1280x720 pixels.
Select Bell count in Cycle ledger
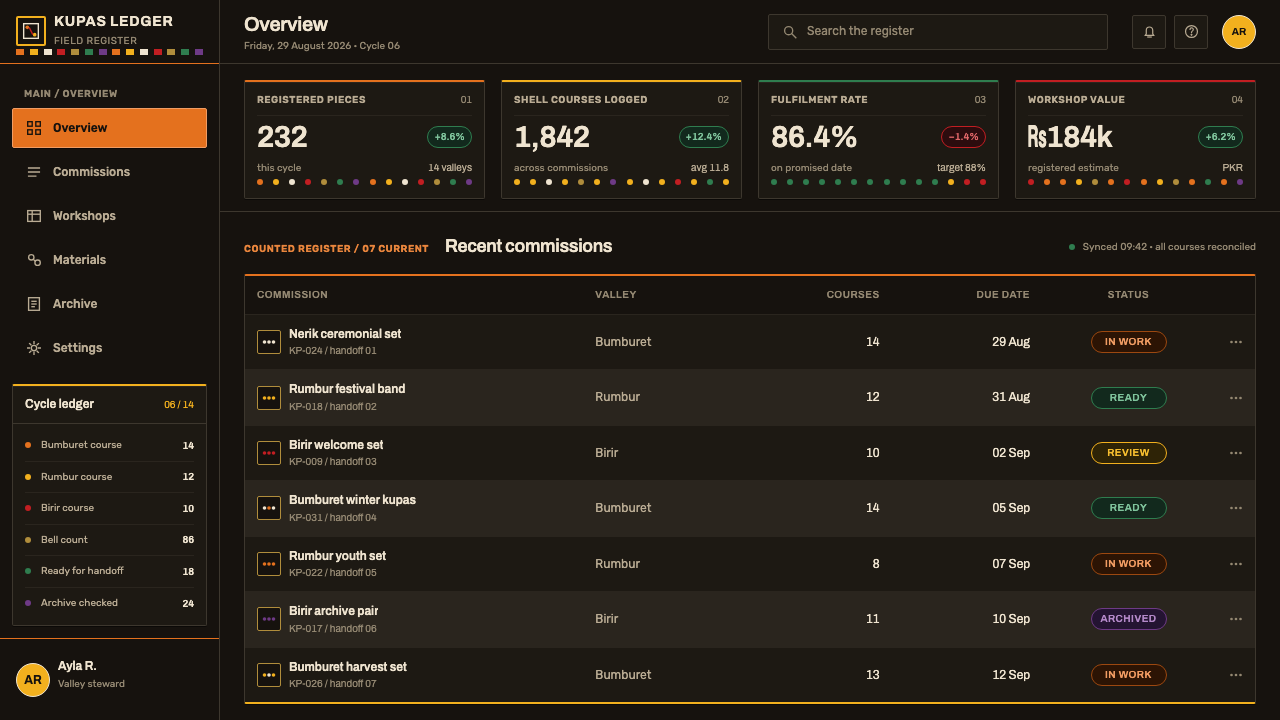tap(110, 540)
